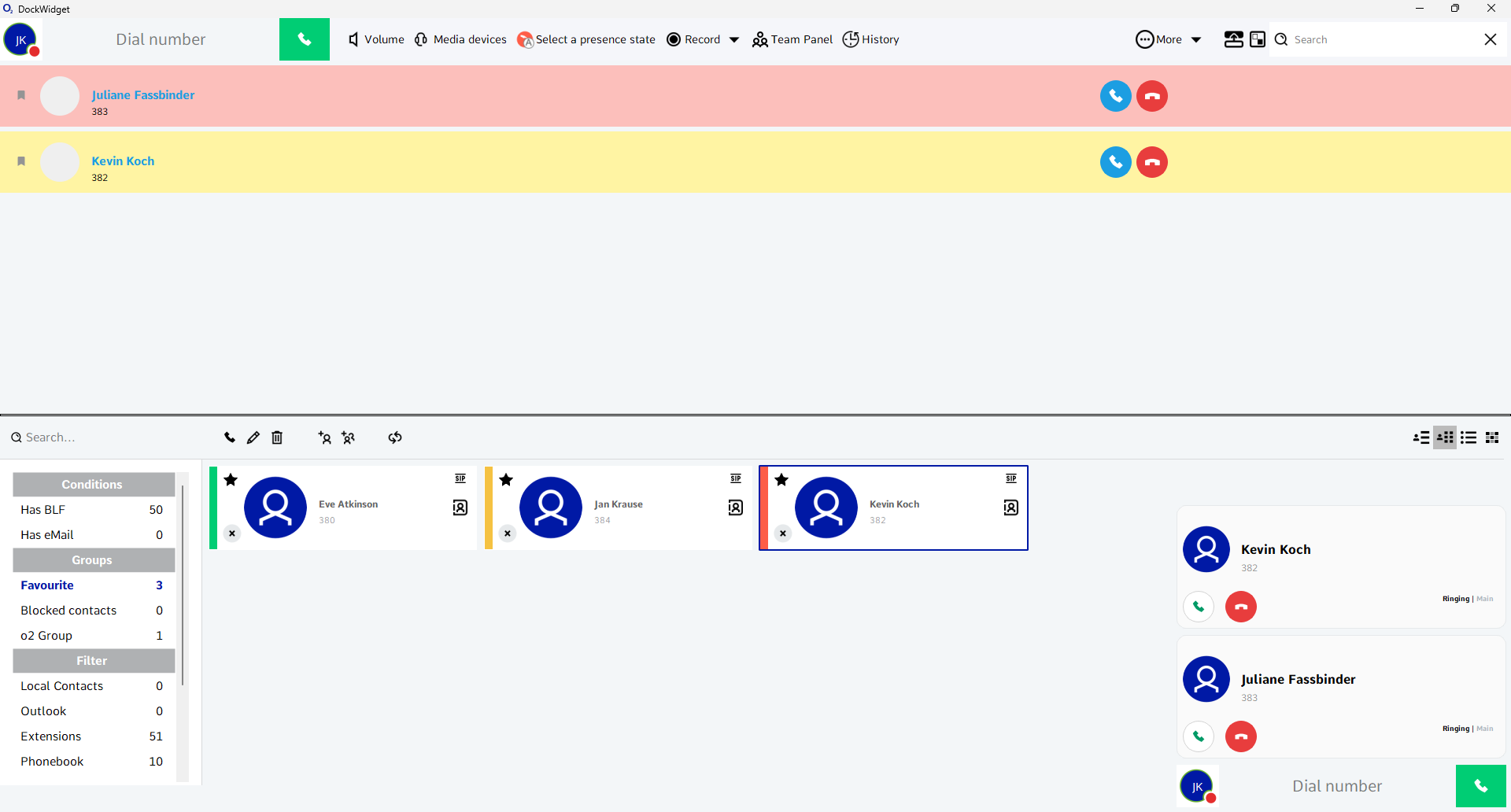Click the add single contact icon
The image size is (1511, 812).
[324, 437]
